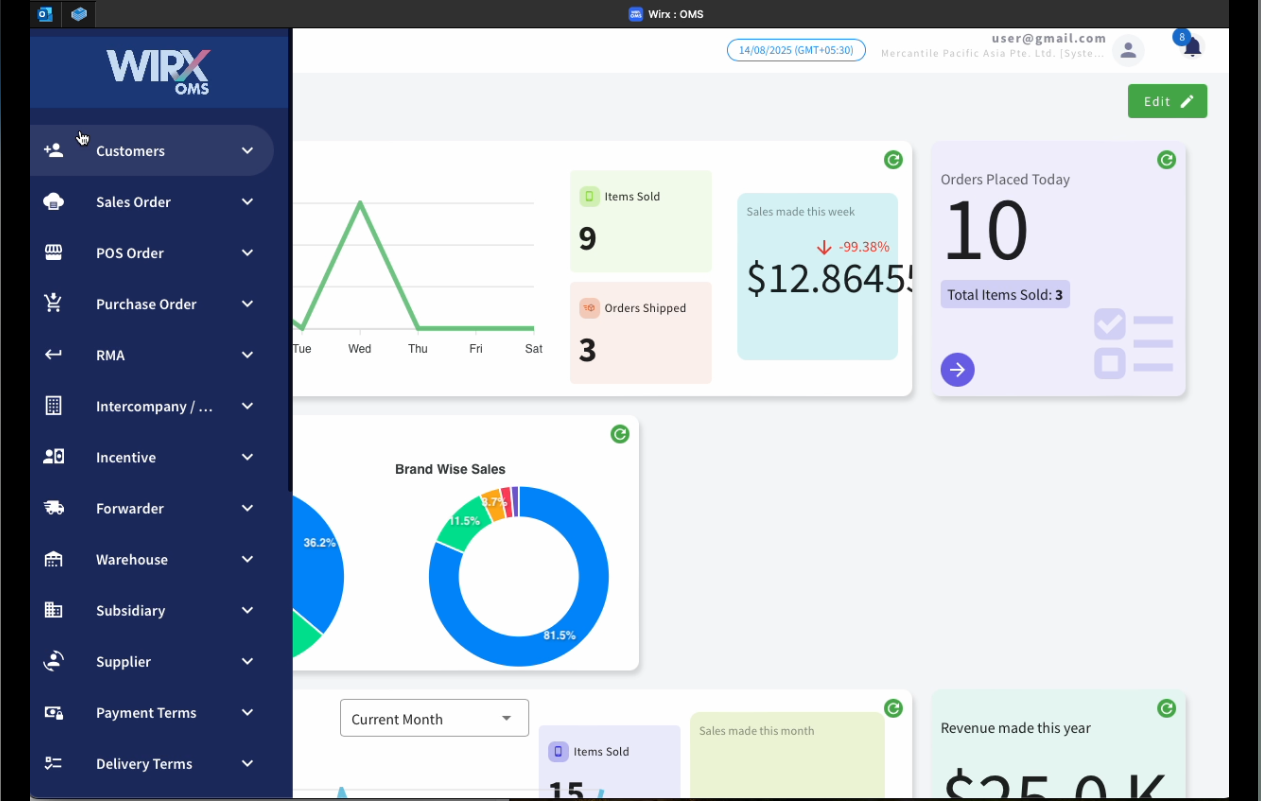The image size is (1261, 801).
Task: Open the Incentive menu item
Action: pyautogui.click(x=126, y=457)
